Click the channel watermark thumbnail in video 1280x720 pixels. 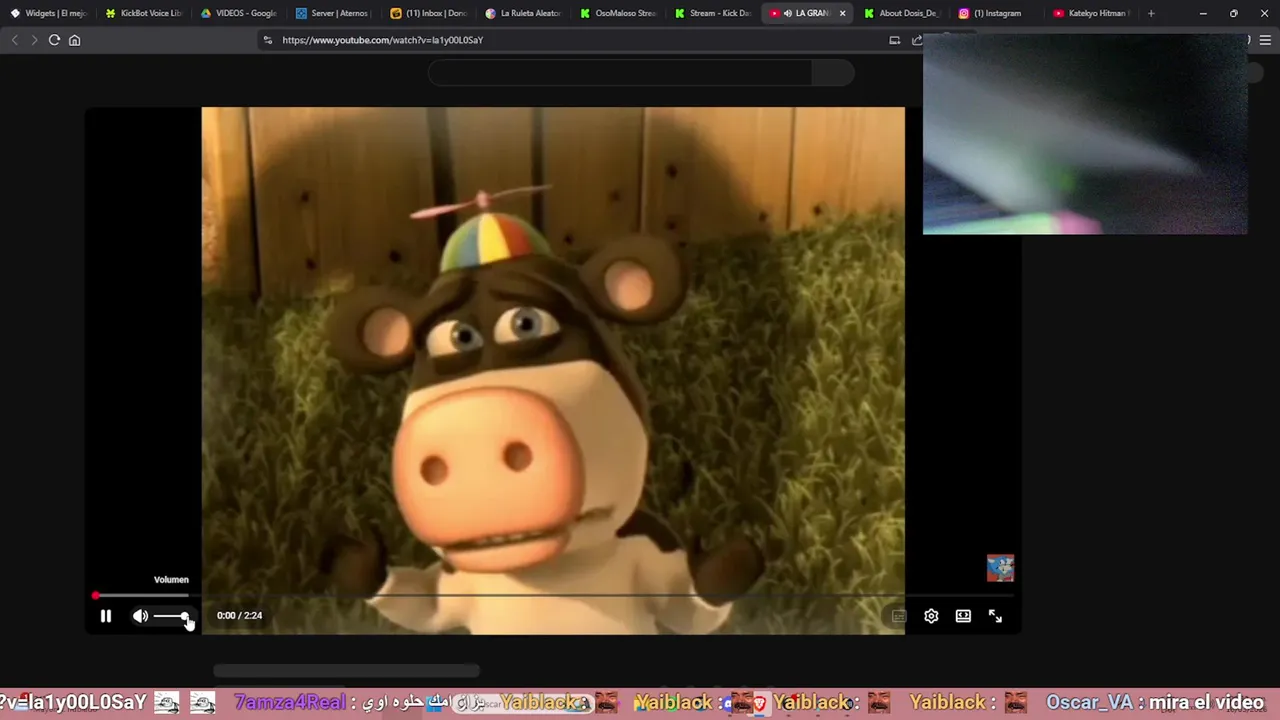pos(1000,568)
